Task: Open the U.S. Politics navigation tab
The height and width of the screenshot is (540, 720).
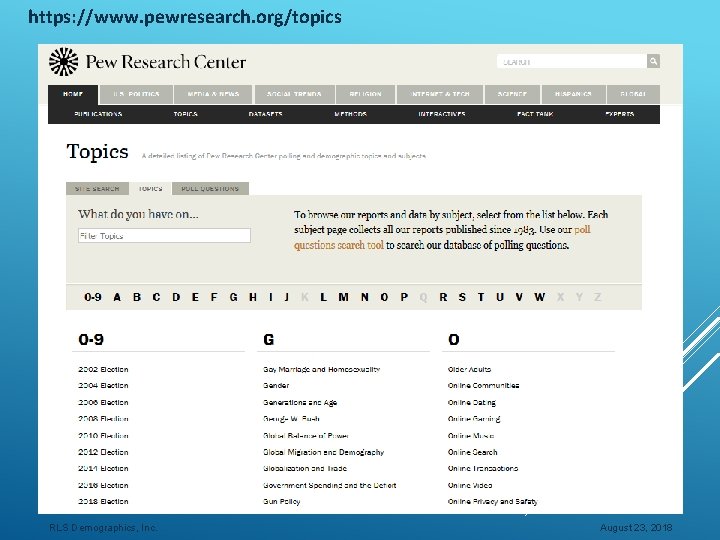Action: point(136,94)
